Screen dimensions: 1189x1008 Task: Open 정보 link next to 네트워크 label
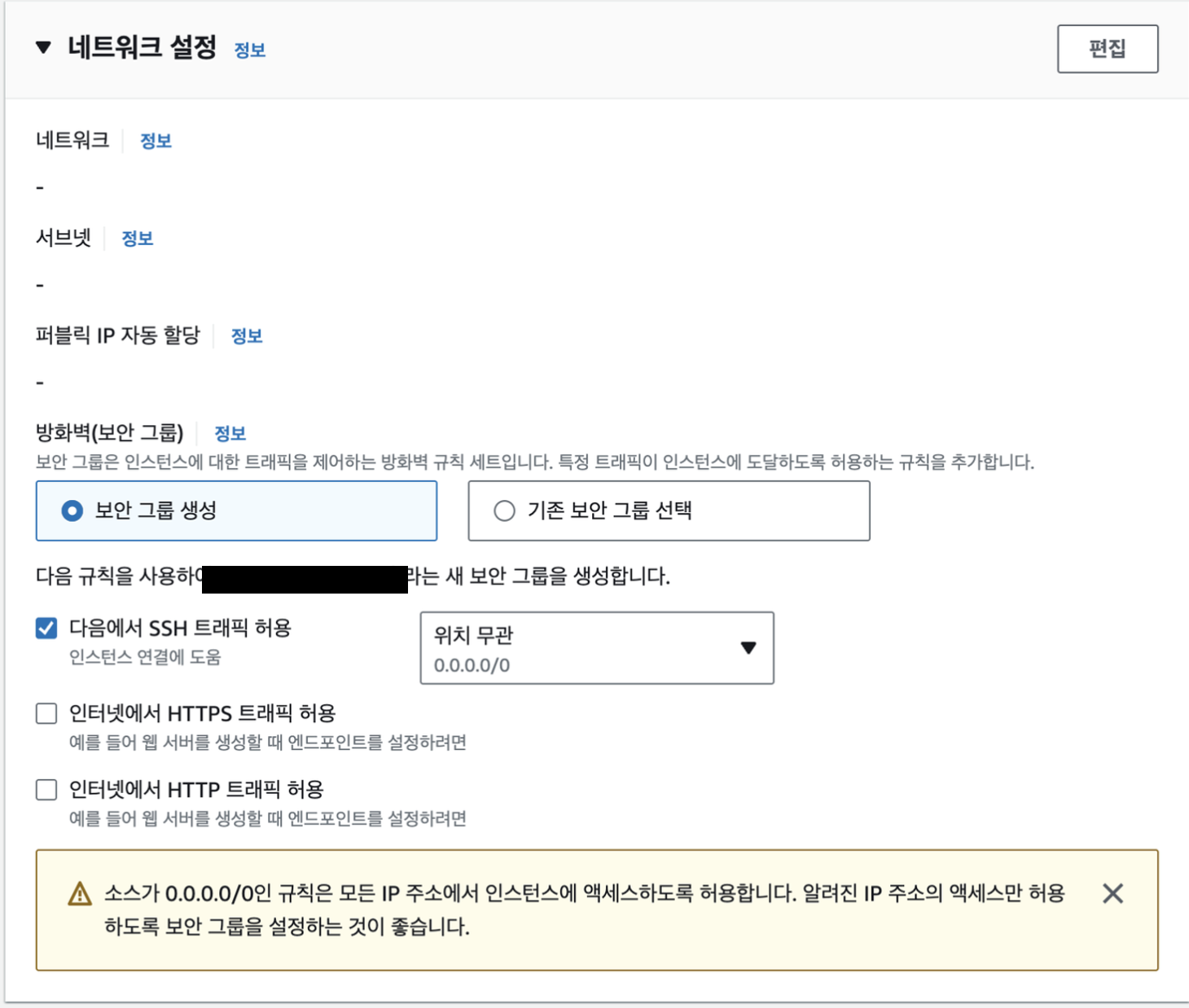click(156, 141)
